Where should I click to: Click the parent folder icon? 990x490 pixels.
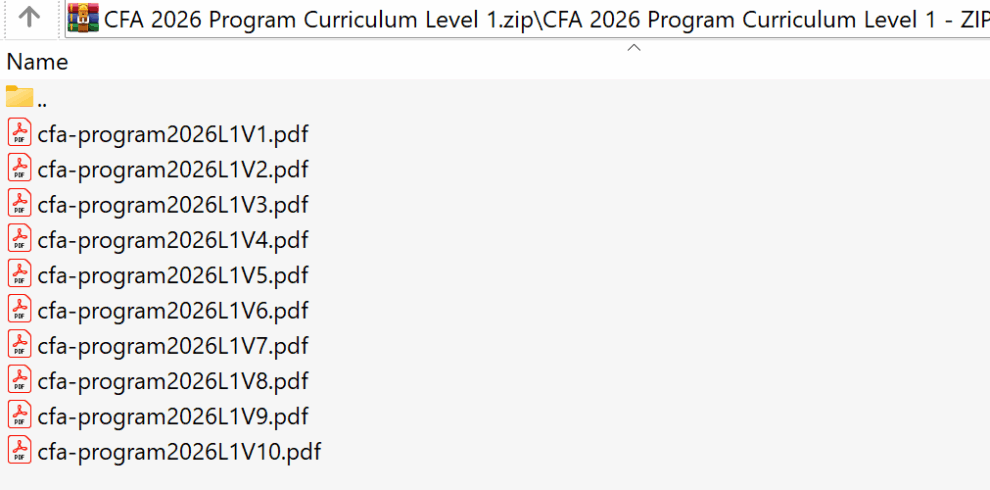(19, 97)
